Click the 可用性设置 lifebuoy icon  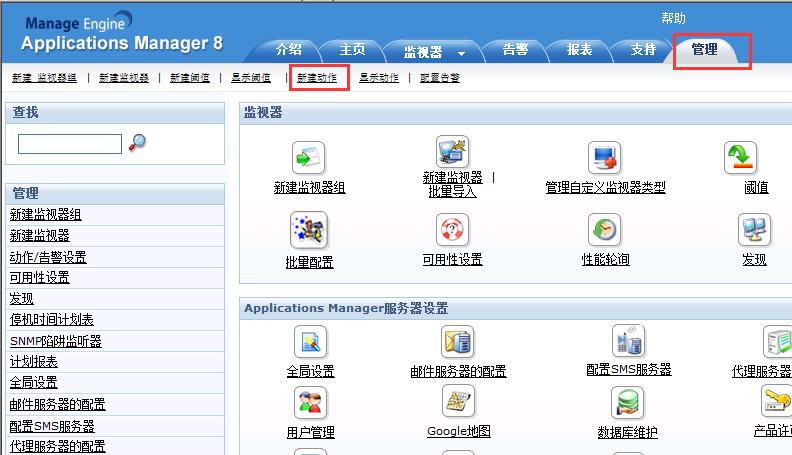coord(452,230)
